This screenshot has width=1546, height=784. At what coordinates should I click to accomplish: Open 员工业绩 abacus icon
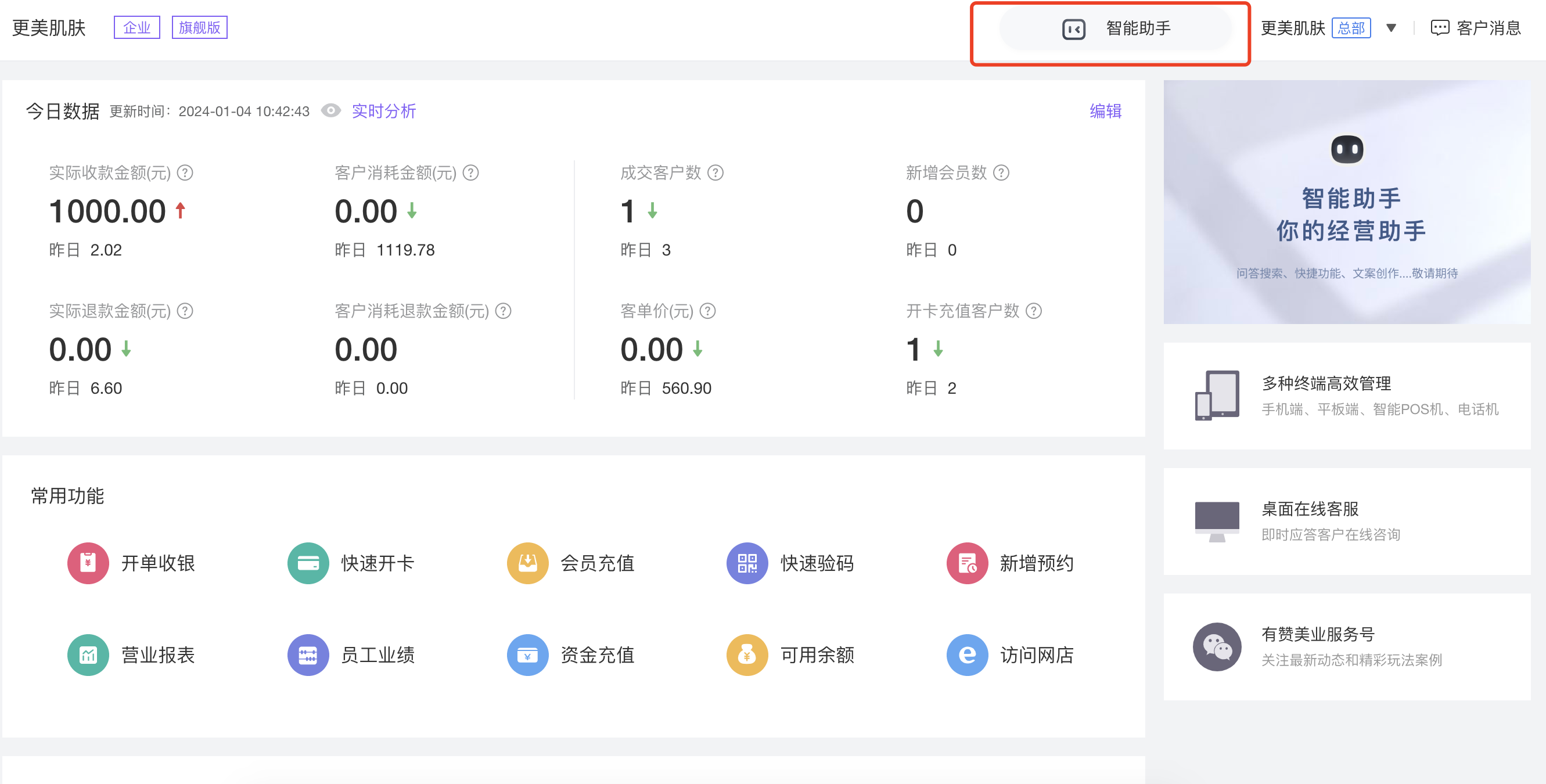click(308, 654)
